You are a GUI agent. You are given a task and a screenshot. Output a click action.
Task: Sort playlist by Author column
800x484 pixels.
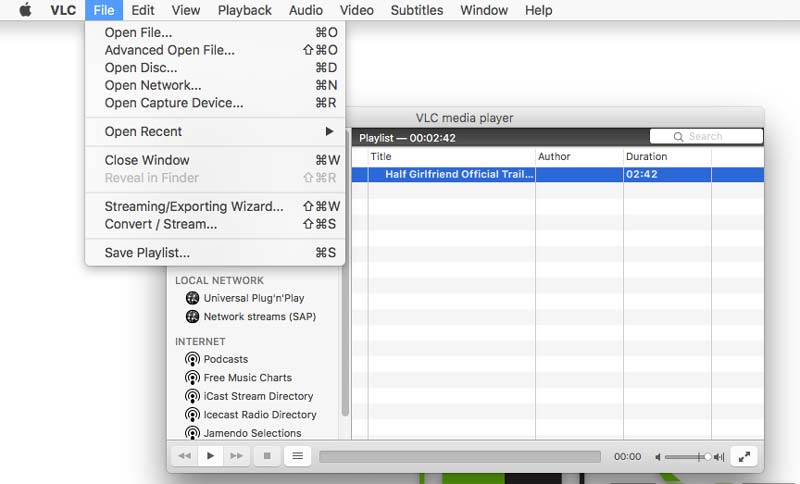point(579,157)
